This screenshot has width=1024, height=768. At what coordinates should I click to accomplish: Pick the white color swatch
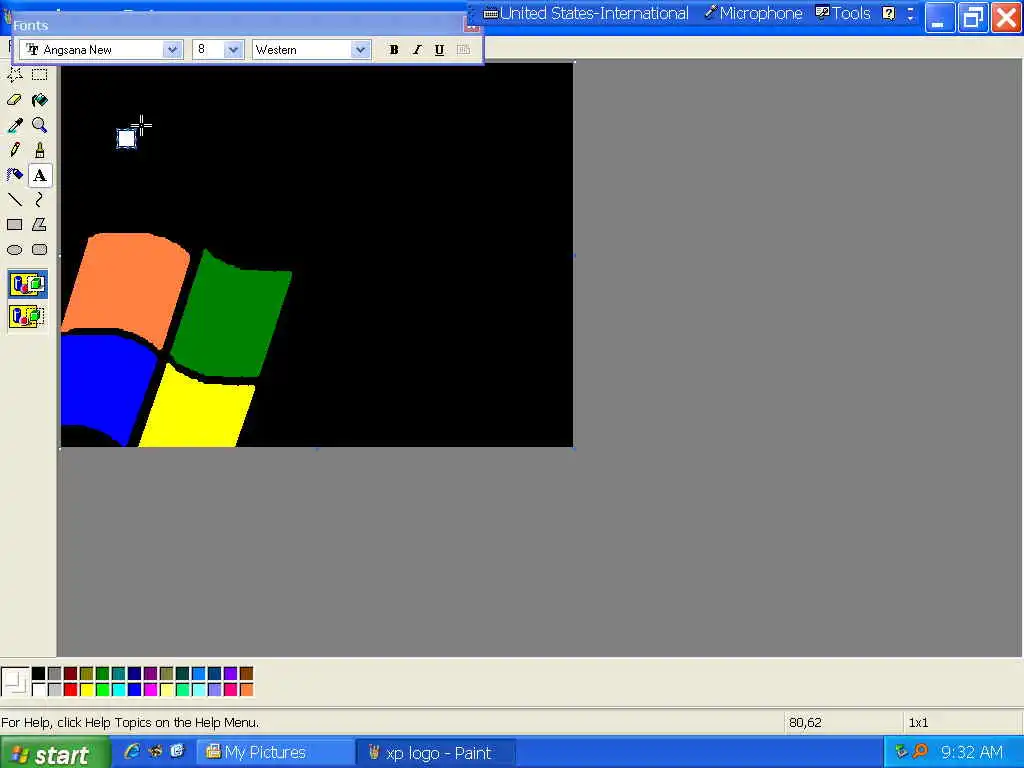[x=39, y=690]
